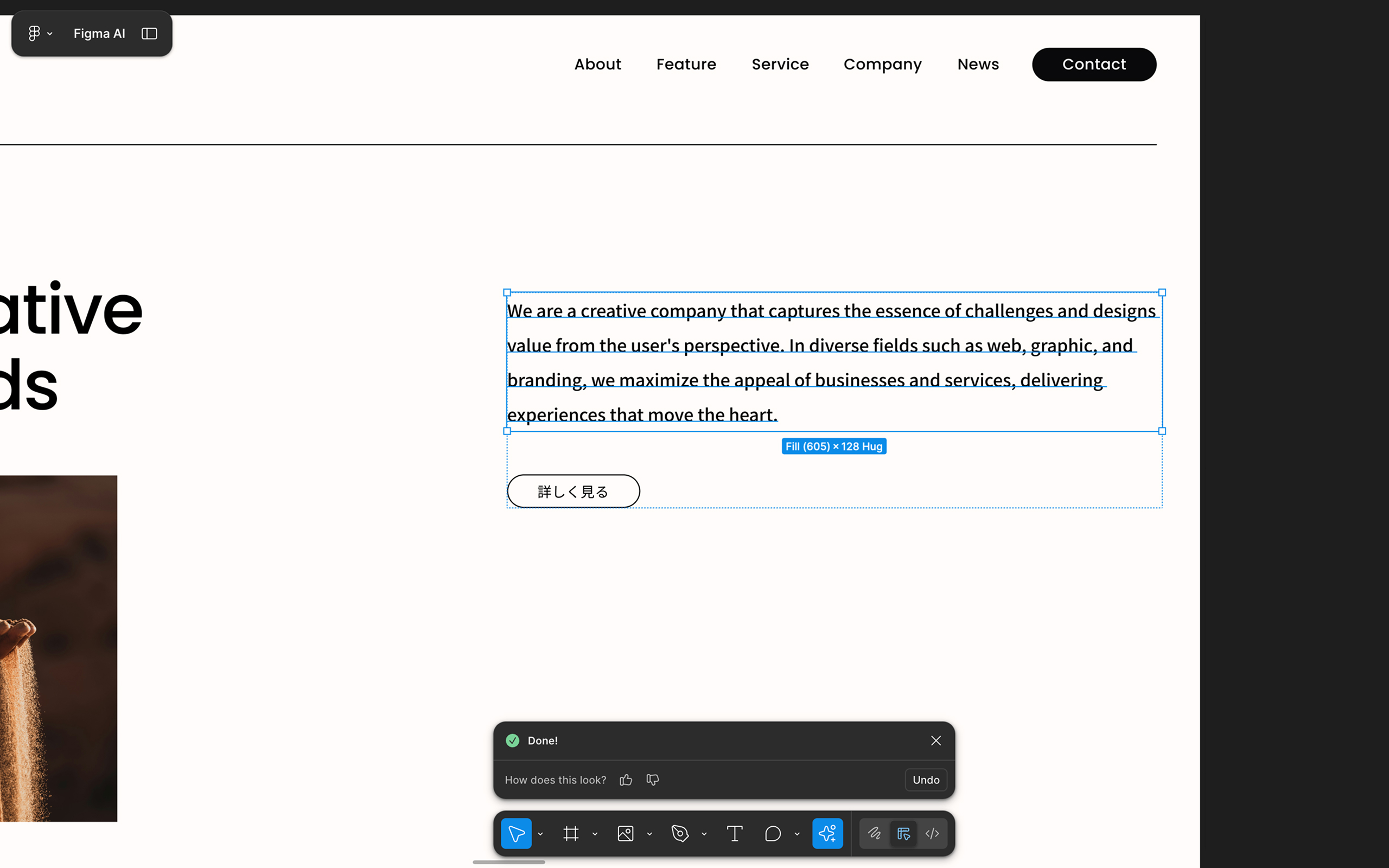Give thumbs up feedback
The image size is (1389, 868).
tap(626, 780)
